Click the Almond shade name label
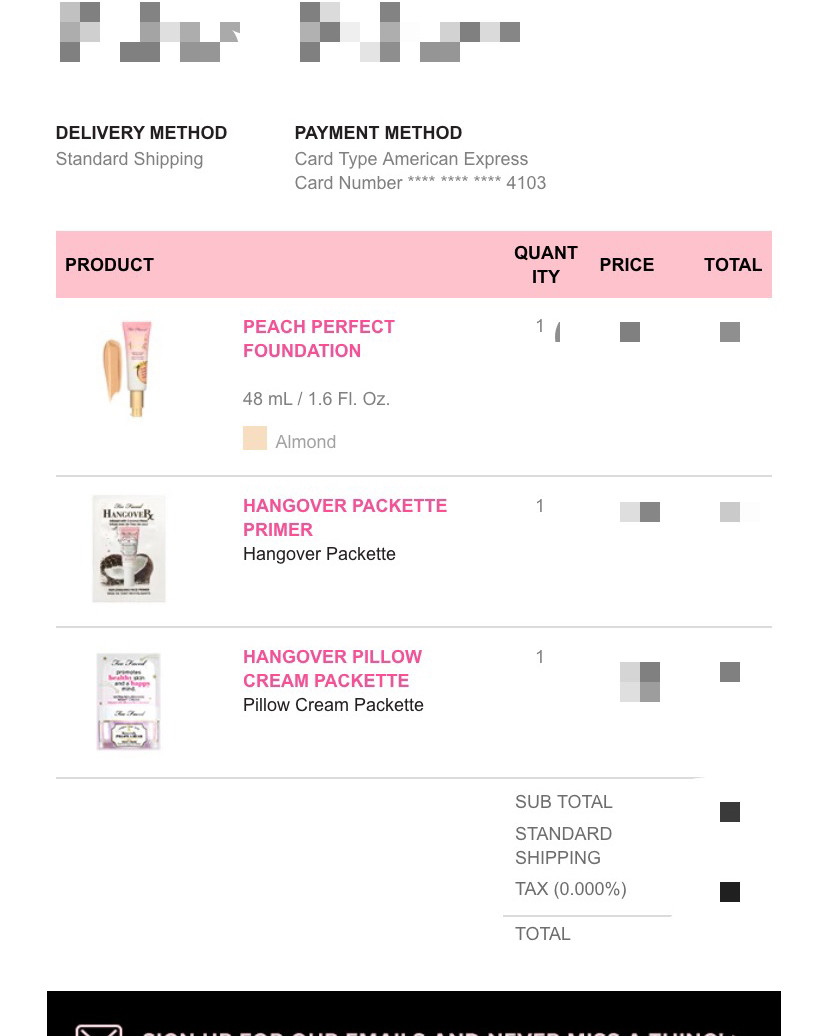Viewport: 828px width, 1036px height. pos(305,441)
